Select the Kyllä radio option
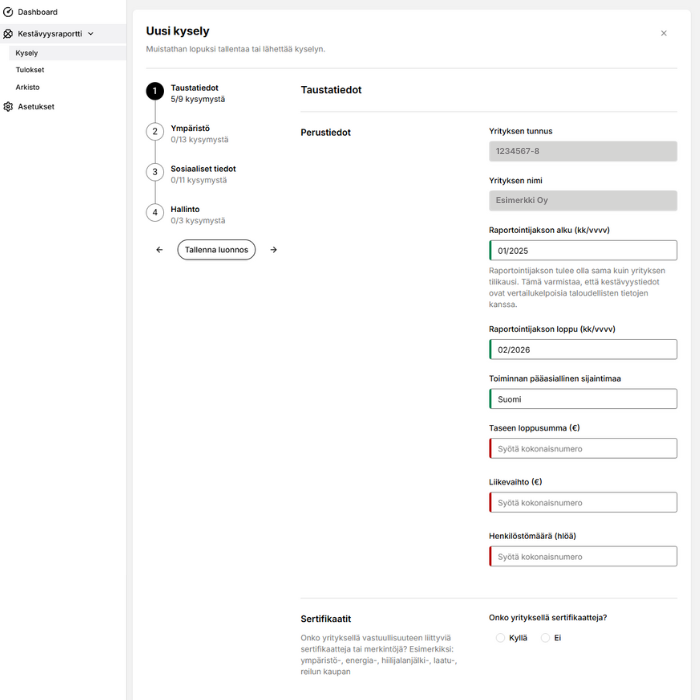The image size is (700, 700). tap(501, 637)
